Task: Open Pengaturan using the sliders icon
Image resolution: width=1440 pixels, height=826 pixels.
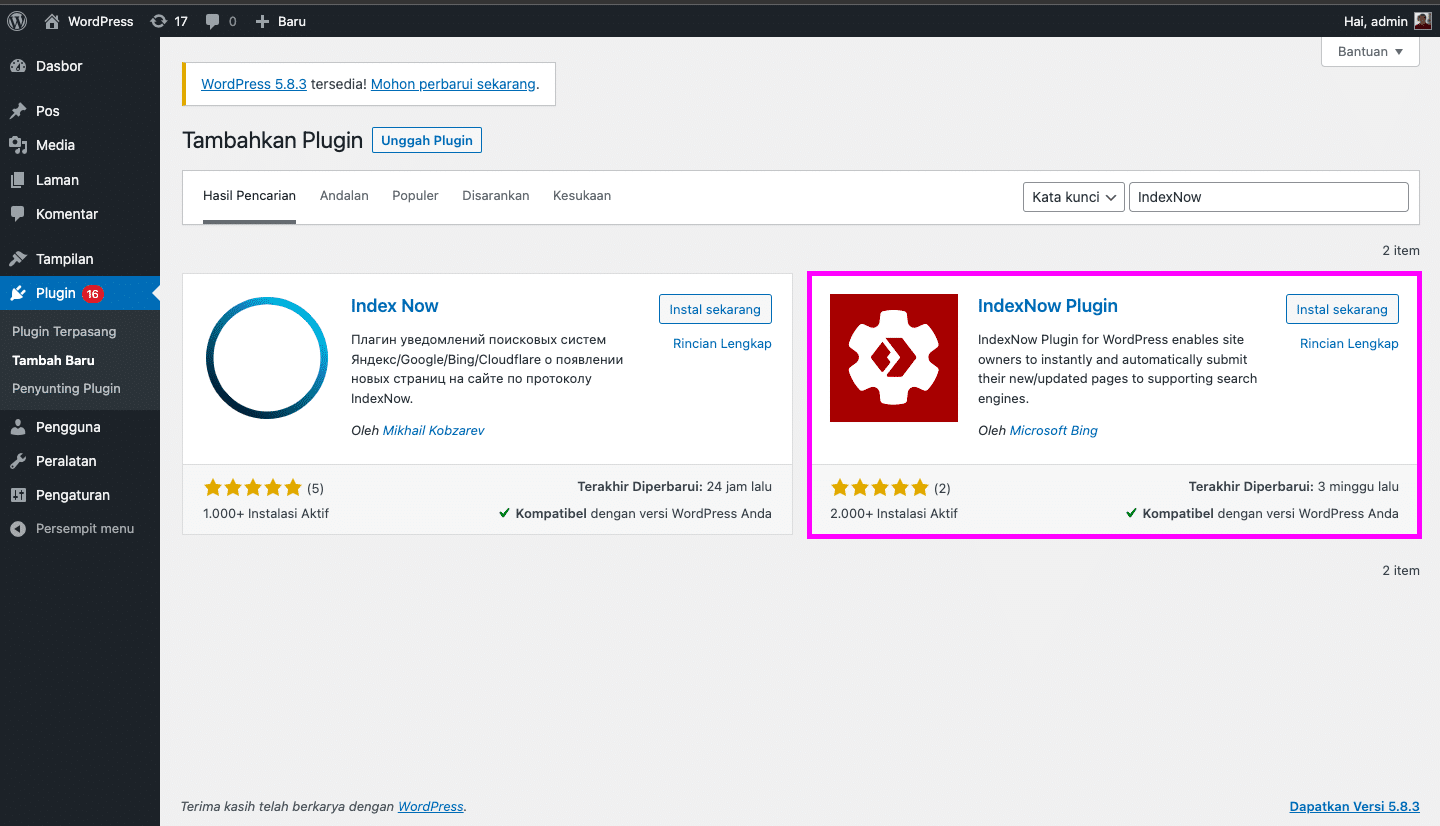Action: 18,495
